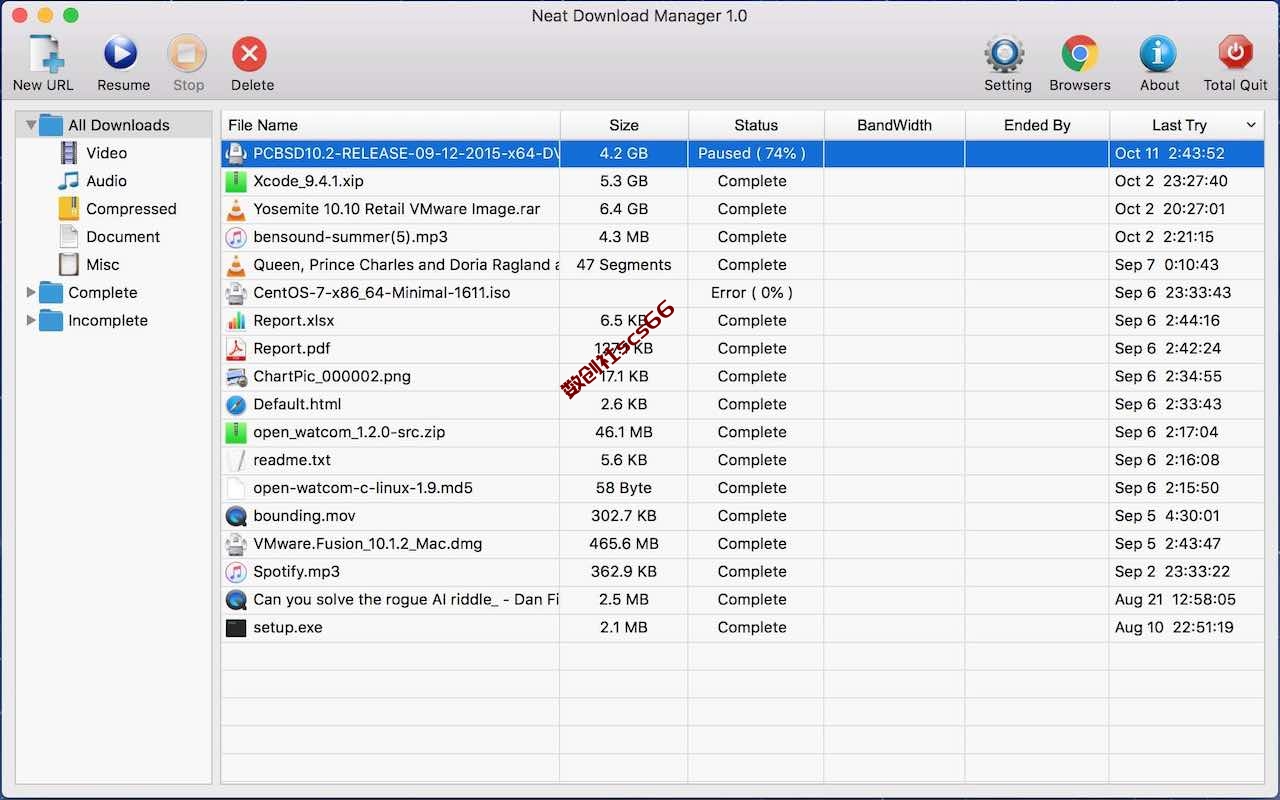The width and height of the screenshot is (1280, 800).
Task: Click the PDF icon of Report.pdf
Action: 236,349
